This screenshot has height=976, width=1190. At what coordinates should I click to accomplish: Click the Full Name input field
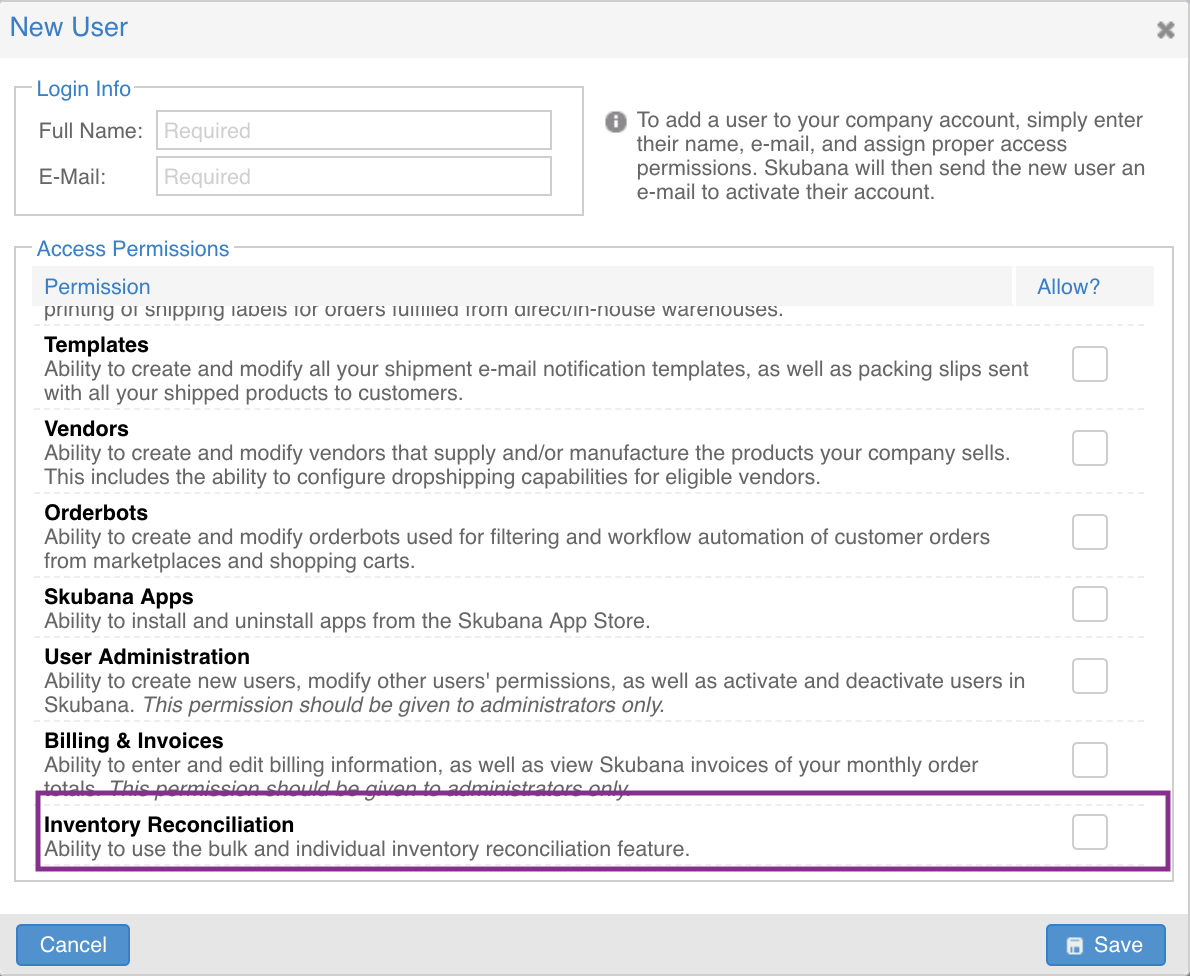click(x=354, y=131)
